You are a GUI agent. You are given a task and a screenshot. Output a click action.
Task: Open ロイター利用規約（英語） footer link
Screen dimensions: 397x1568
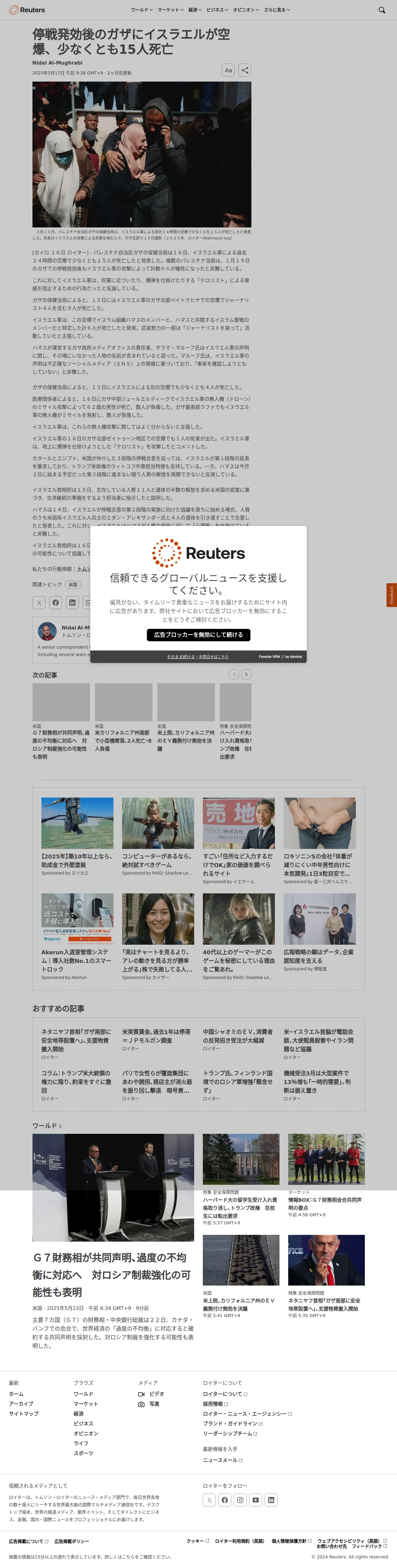pyautogui.click(x=240, y=1540)
